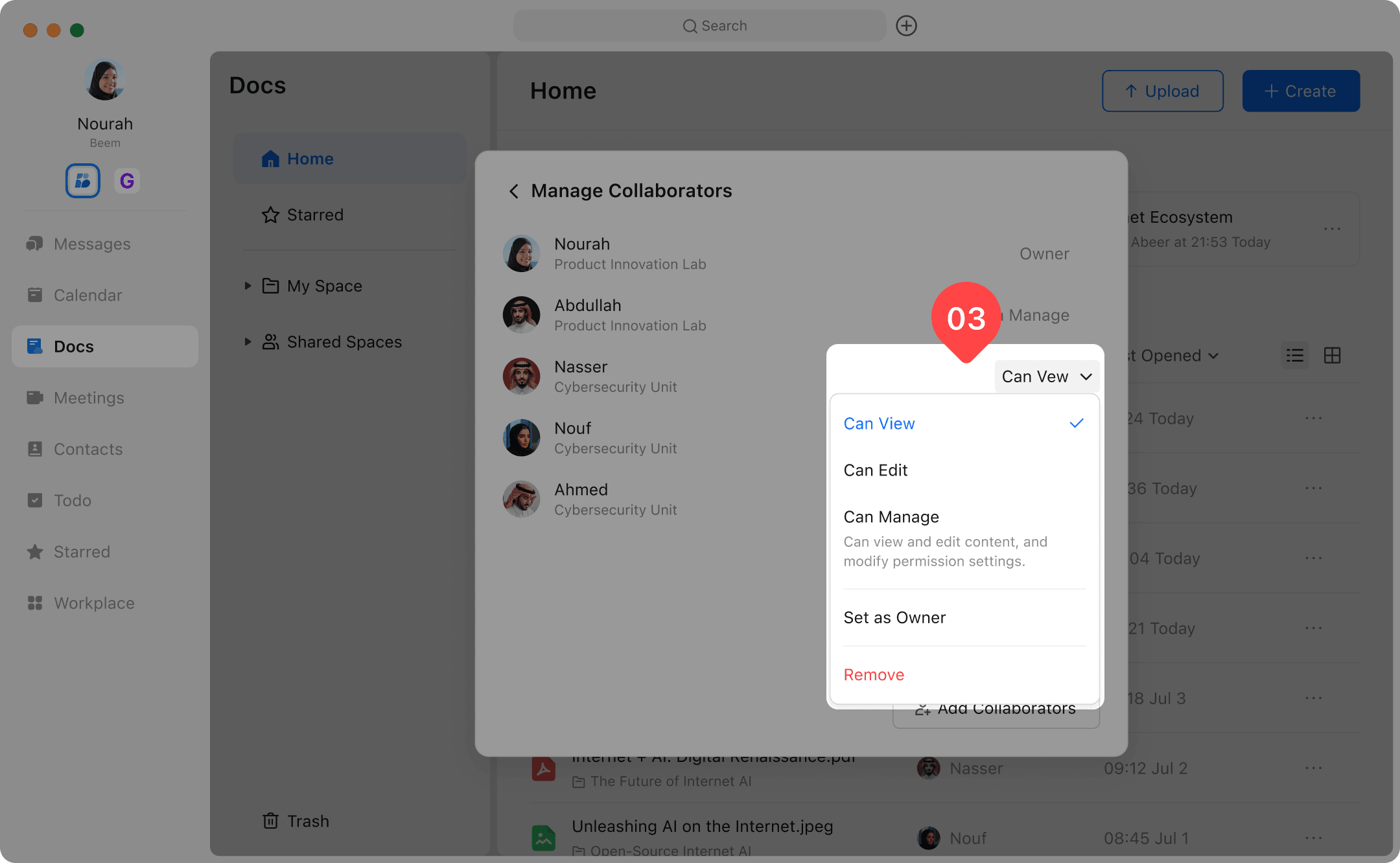Expand the Shared Spaces tree
Screen dimensions: 1400x863
coord(248,341)
